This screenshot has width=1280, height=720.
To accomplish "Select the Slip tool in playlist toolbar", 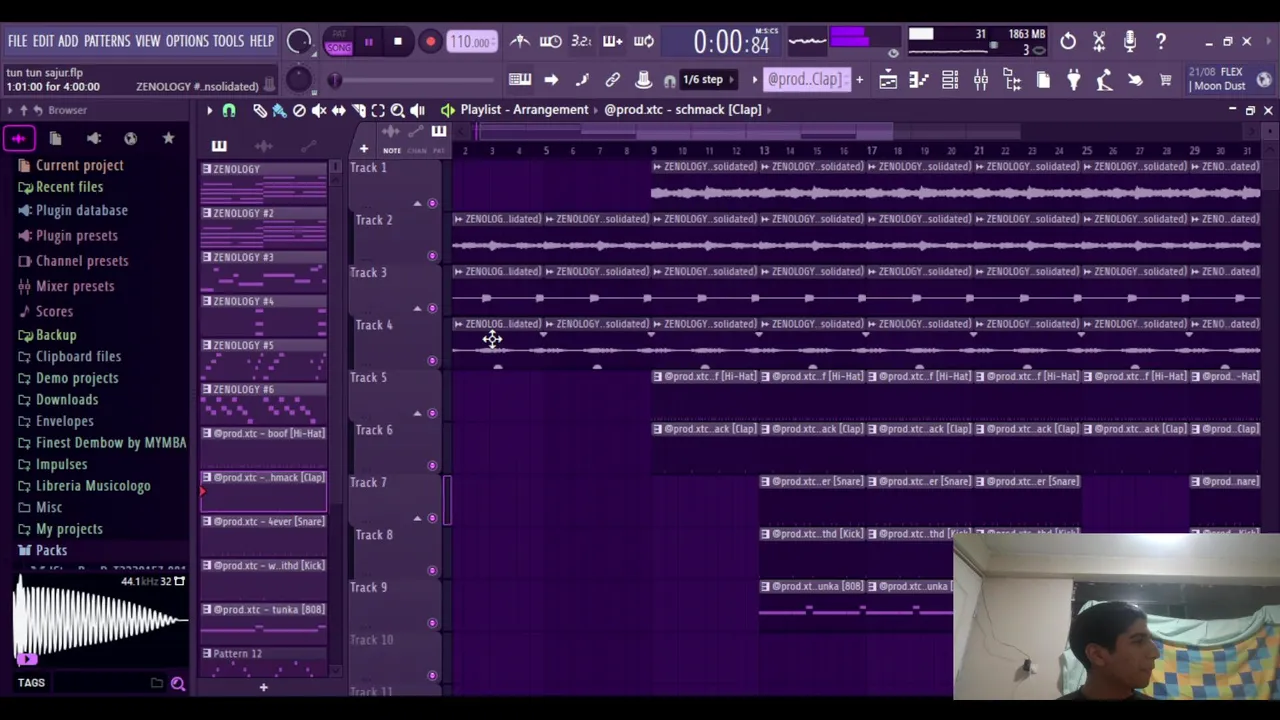I will point(338,110).
